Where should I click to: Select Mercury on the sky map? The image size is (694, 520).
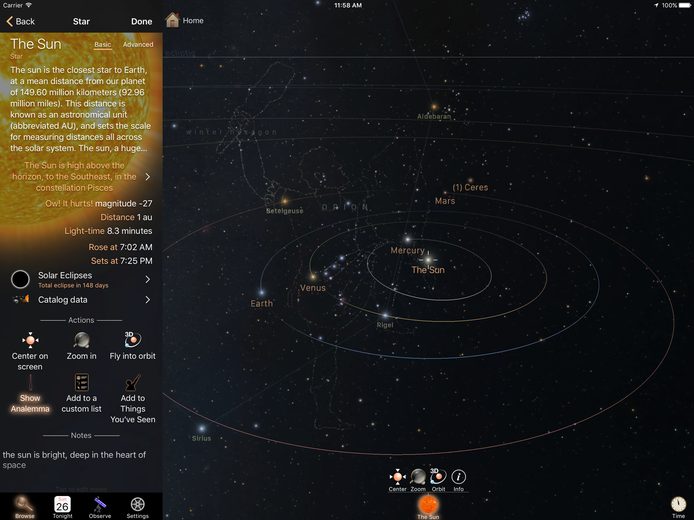(x=408, y=240)
